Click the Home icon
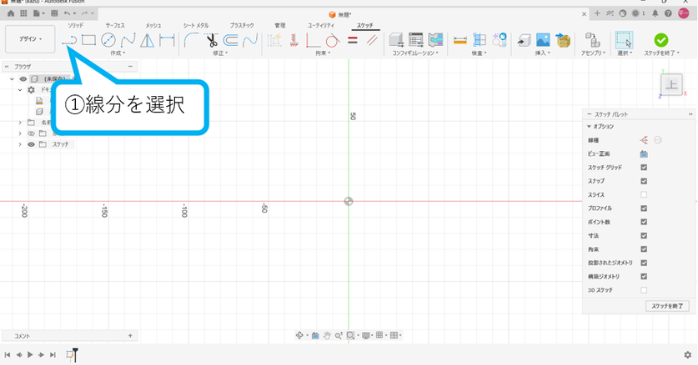This screenshot has height=365, width=698. pos(11,13)
